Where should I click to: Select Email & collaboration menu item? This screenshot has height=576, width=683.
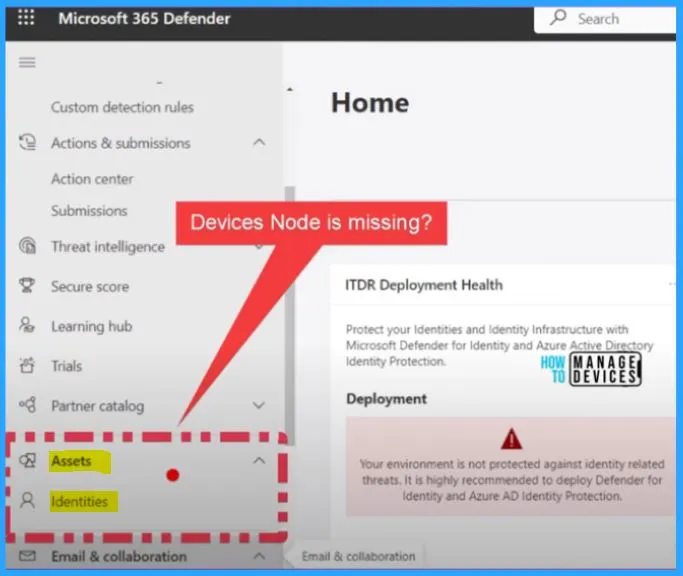coord(119,556)
